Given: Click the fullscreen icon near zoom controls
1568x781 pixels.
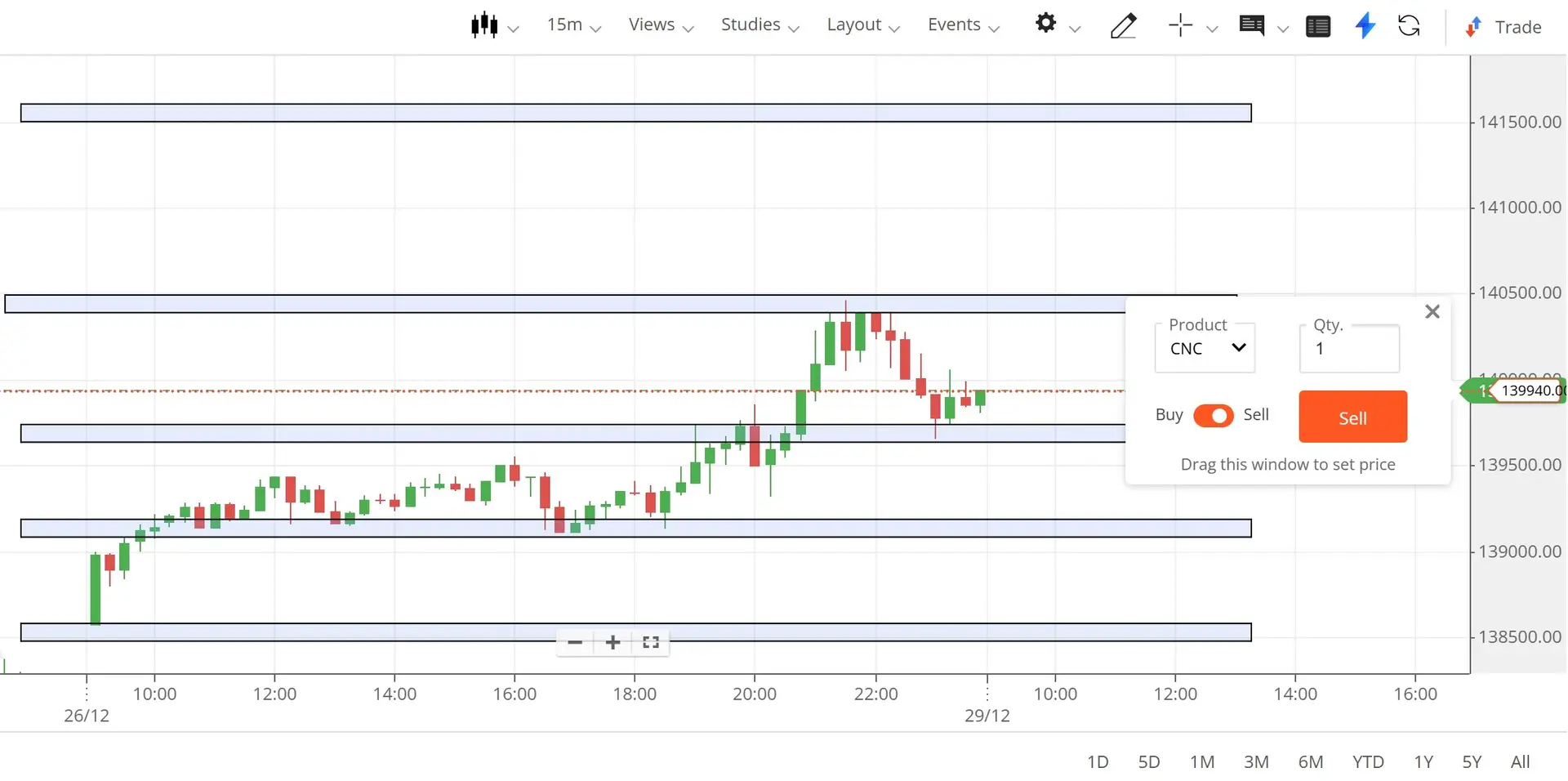Looking at the screenshot, I should click(x=650, y=642).
